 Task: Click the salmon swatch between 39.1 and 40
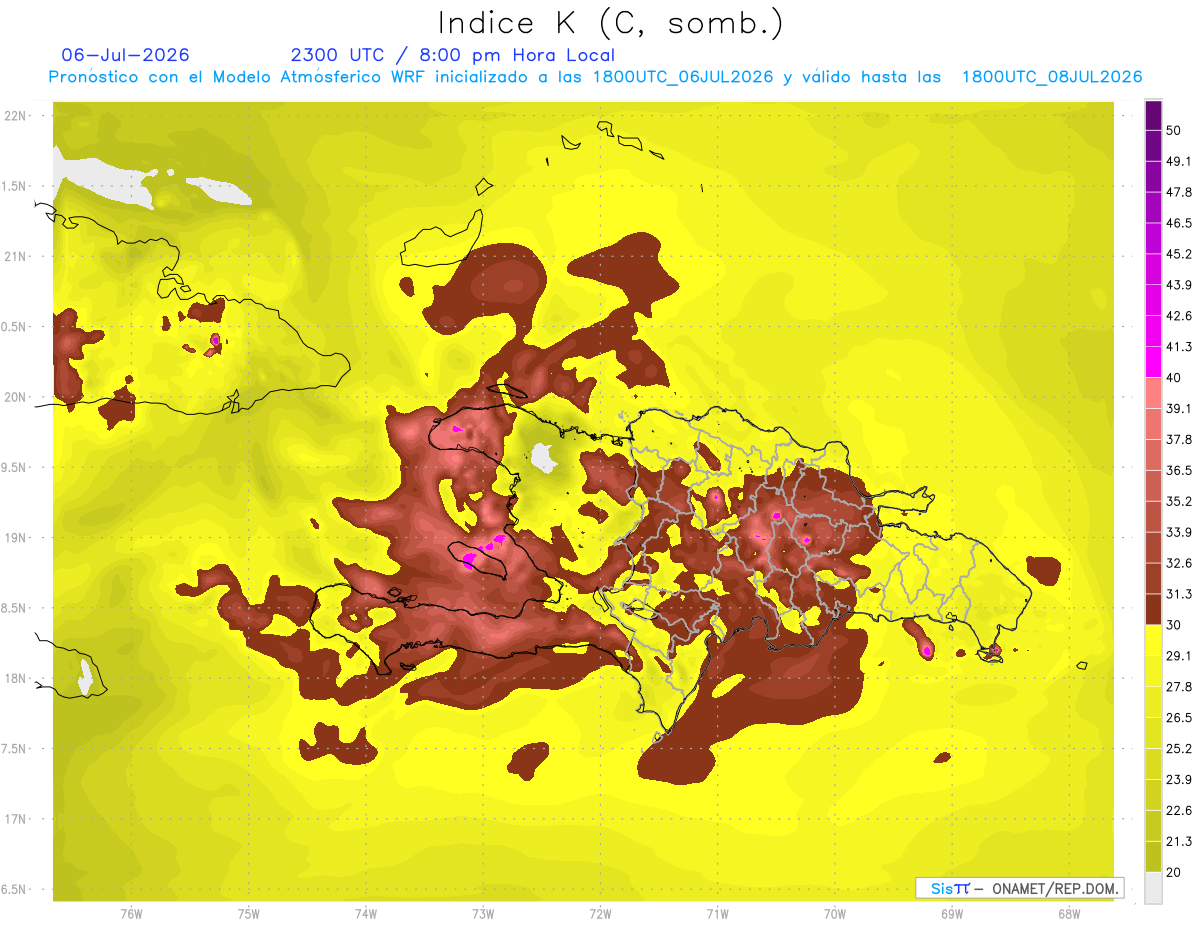[1153, 393]
